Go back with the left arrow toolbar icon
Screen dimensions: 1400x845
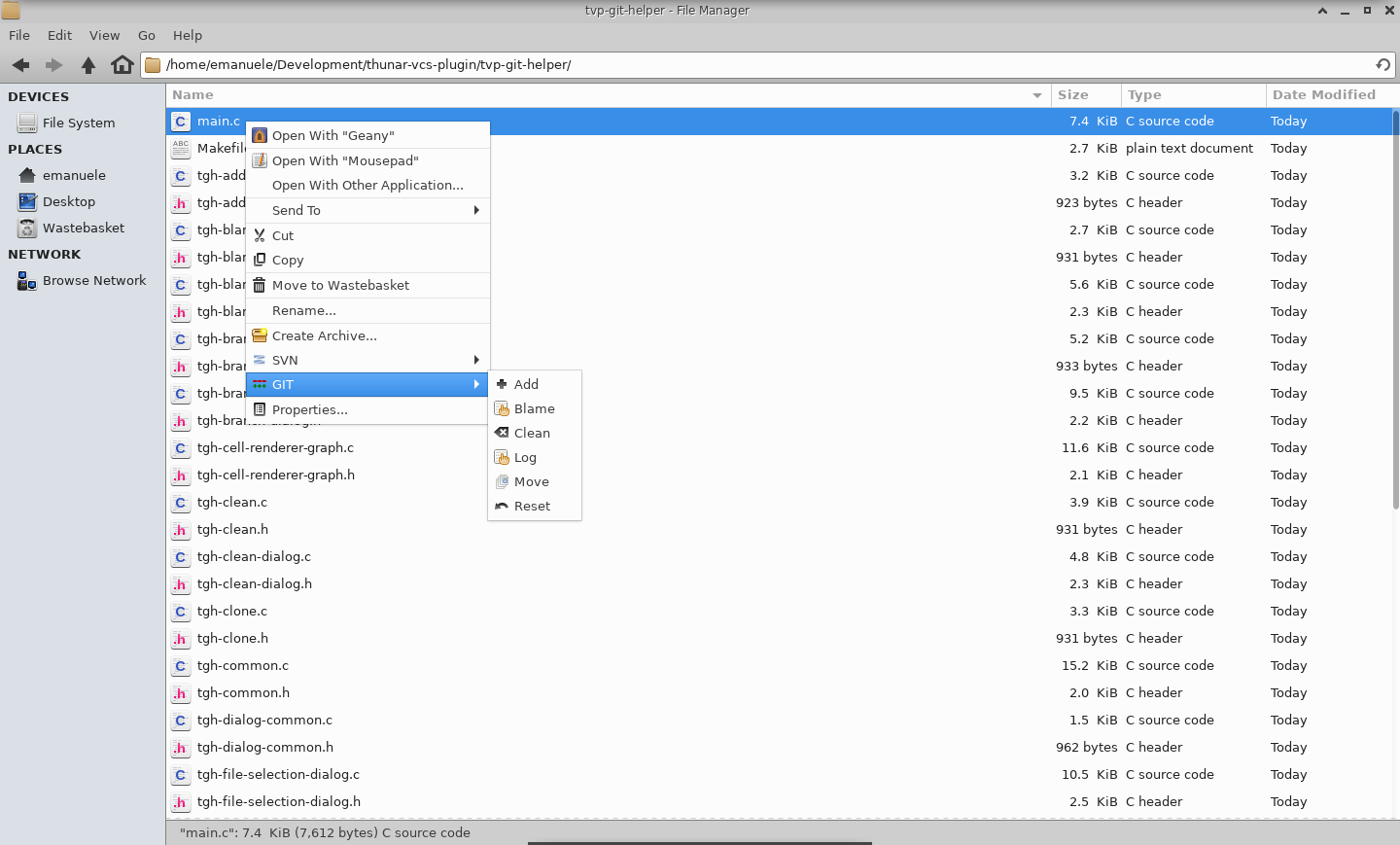click(20, 65)
